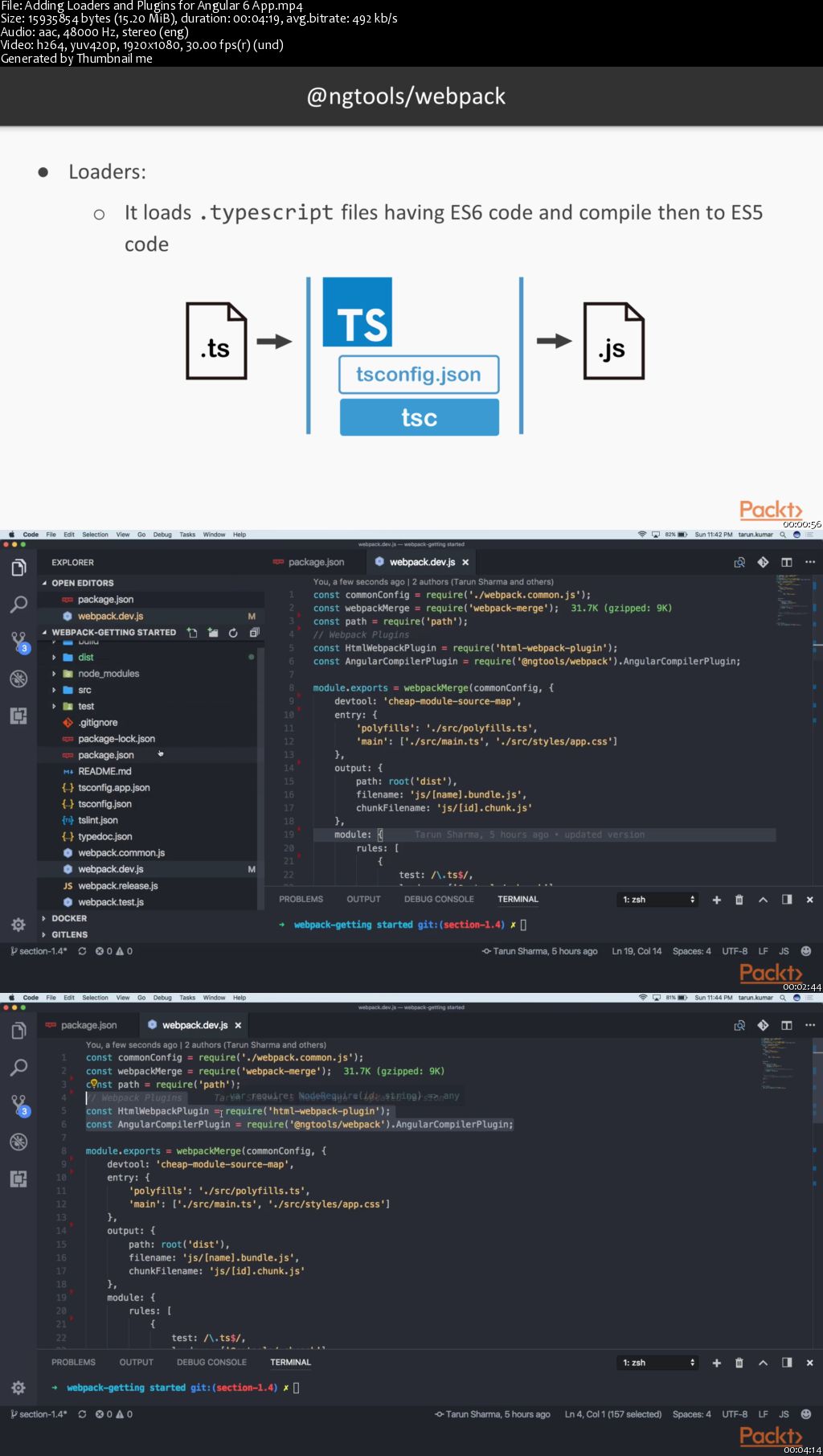Expand the node_modules folder

point(54,674)
